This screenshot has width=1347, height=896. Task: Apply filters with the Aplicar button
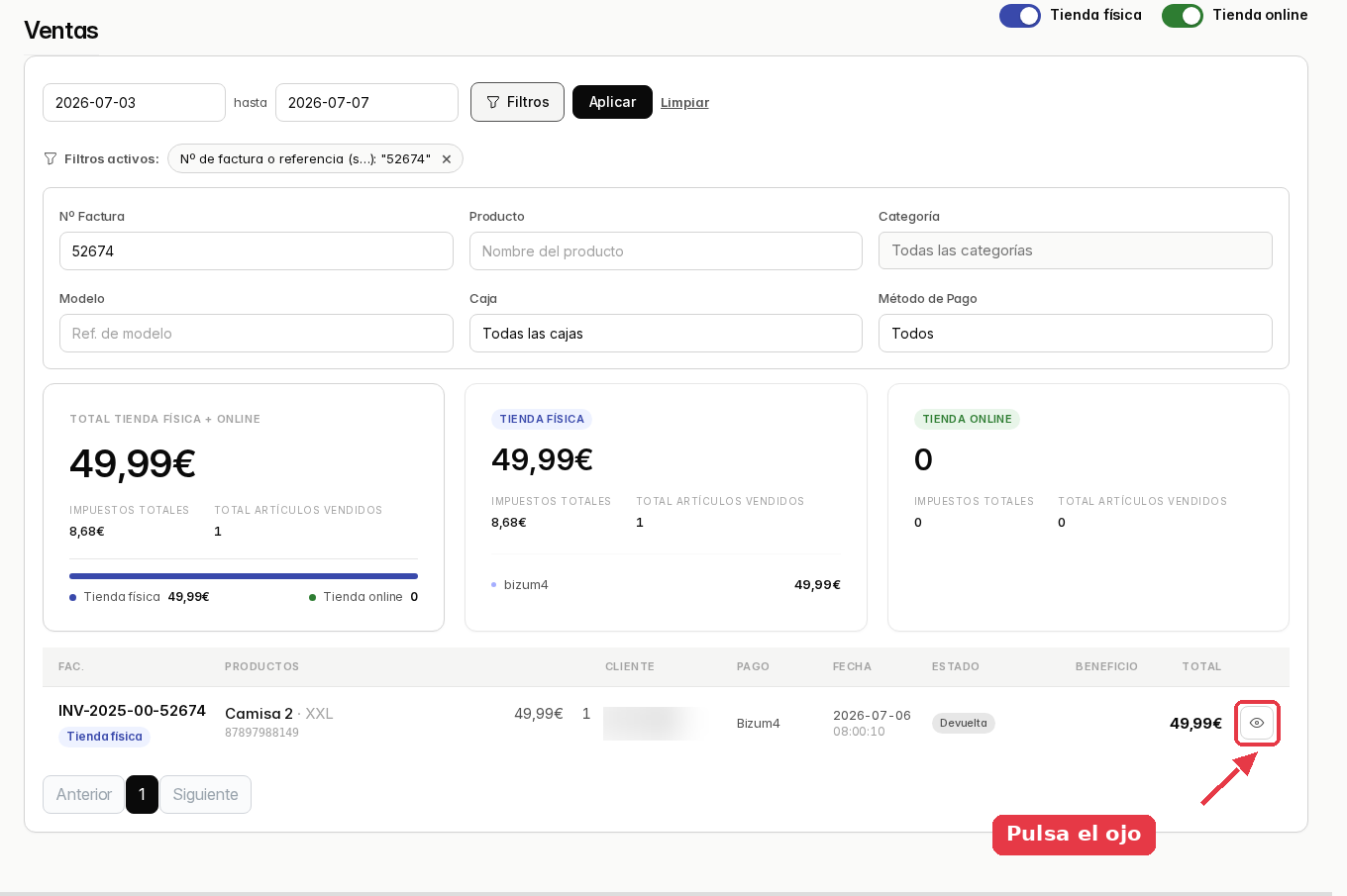(612, 102)
